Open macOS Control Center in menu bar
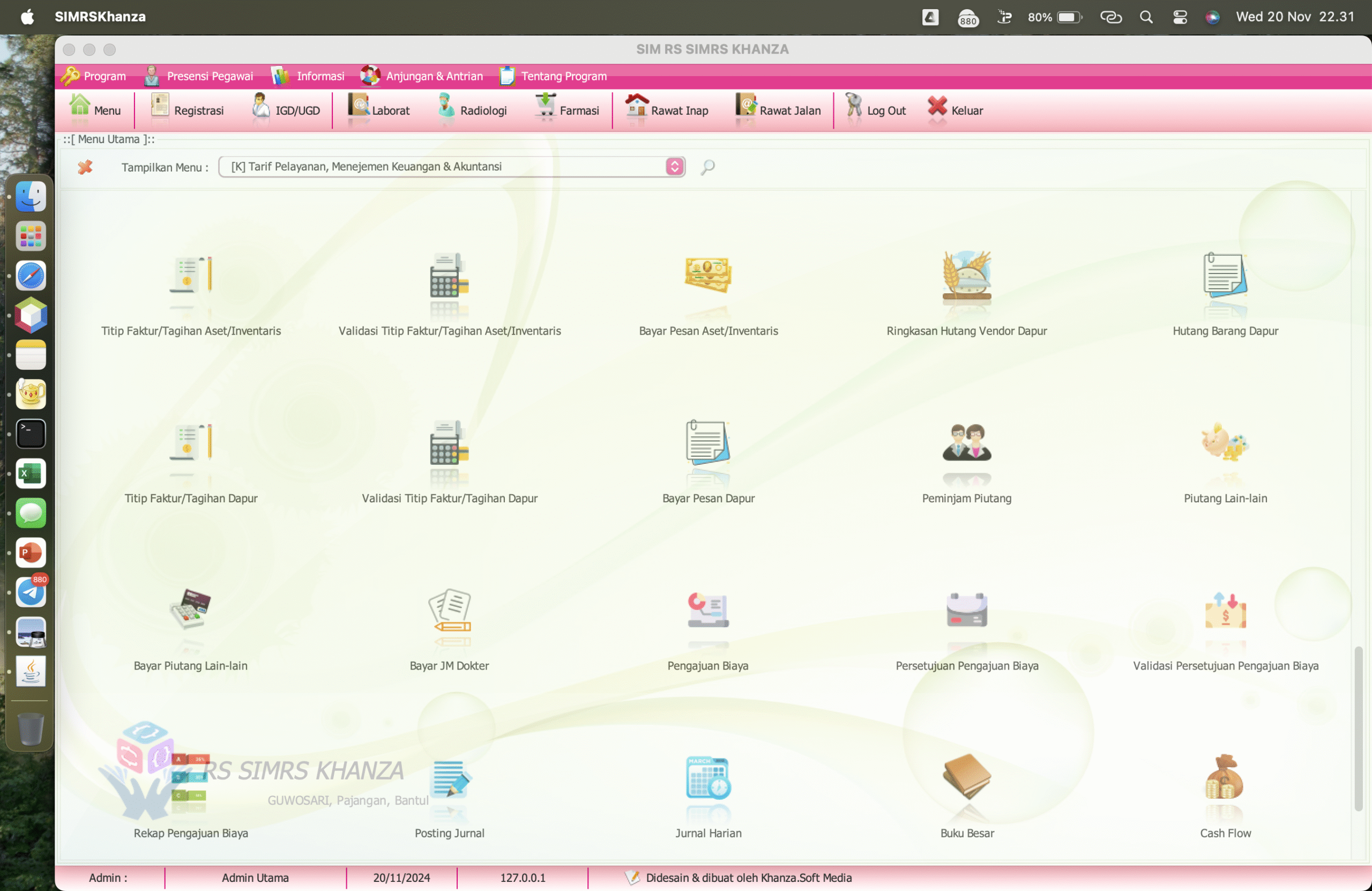 point(1180,17)
